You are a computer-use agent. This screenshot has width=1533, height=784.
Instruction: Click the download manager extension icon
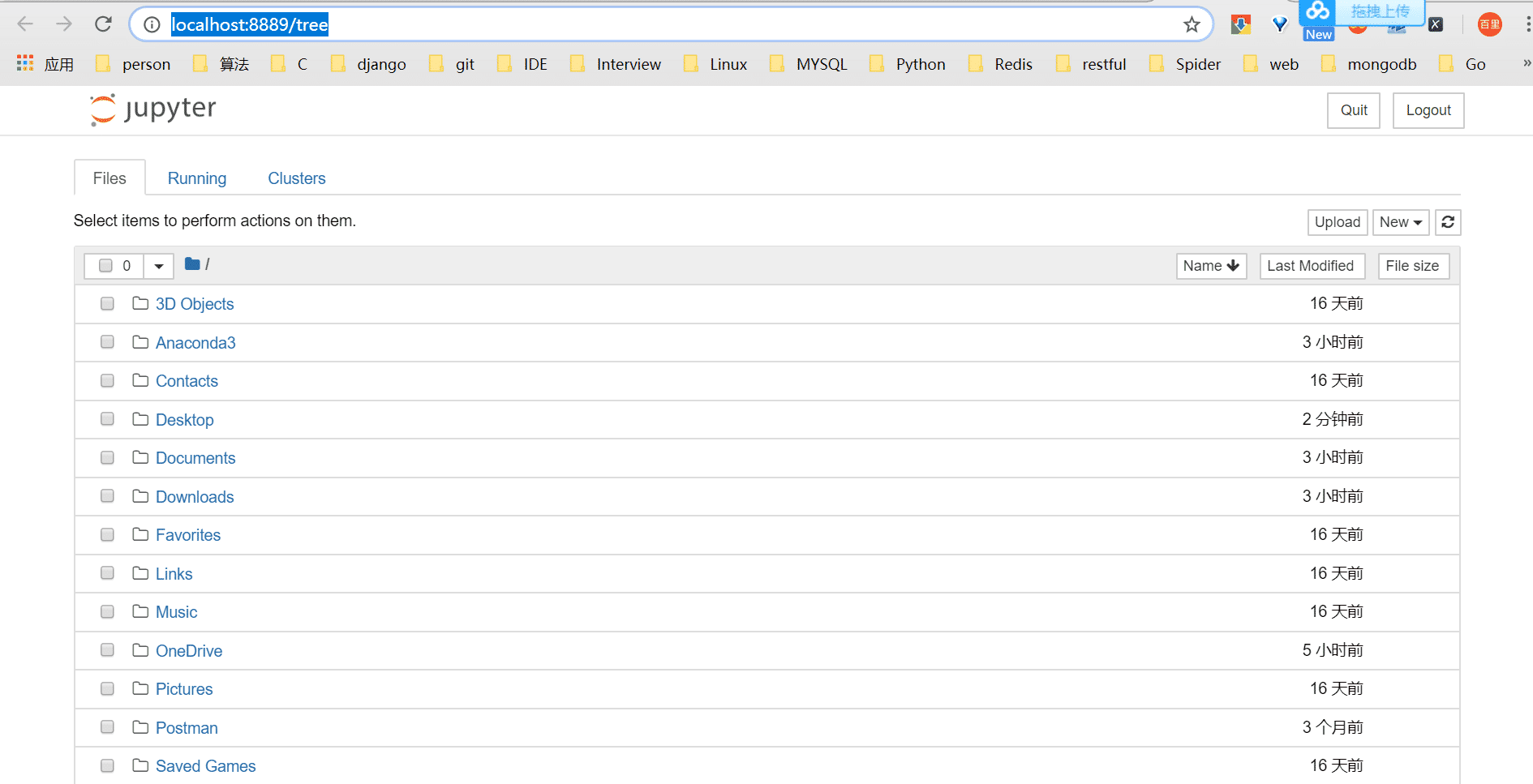click(x=1240, y=24)
